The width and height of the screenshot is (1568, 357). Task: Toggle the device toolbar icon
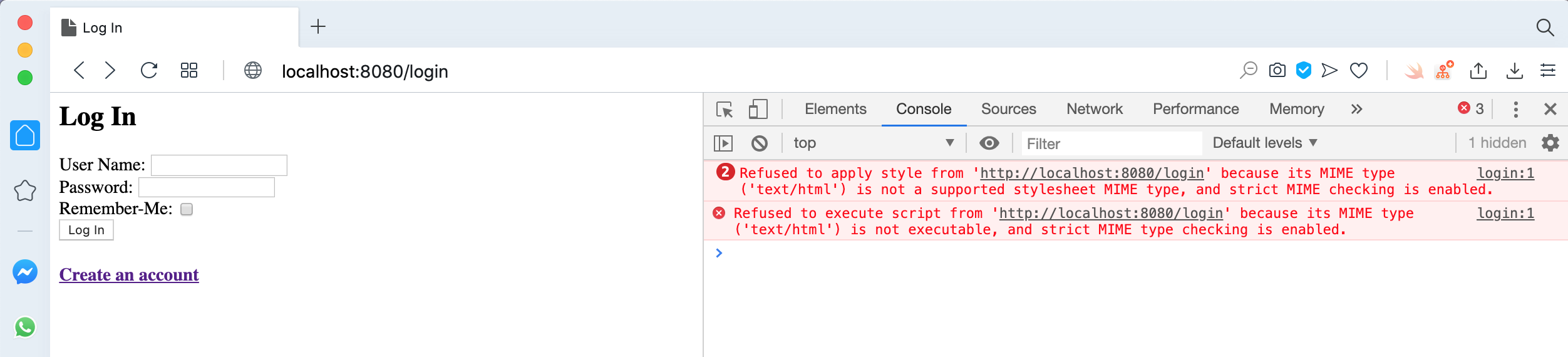click(758, 109)
